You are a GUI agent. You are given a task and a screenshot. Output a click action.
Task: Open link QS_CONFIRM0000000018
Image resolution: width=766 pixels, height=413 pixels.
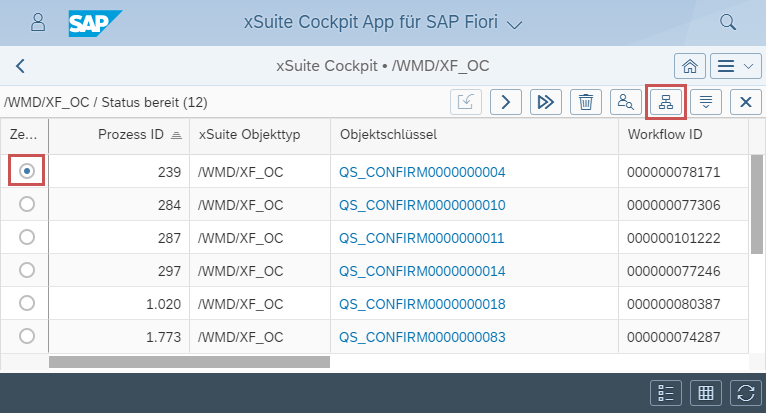click(x=422, y=304)
